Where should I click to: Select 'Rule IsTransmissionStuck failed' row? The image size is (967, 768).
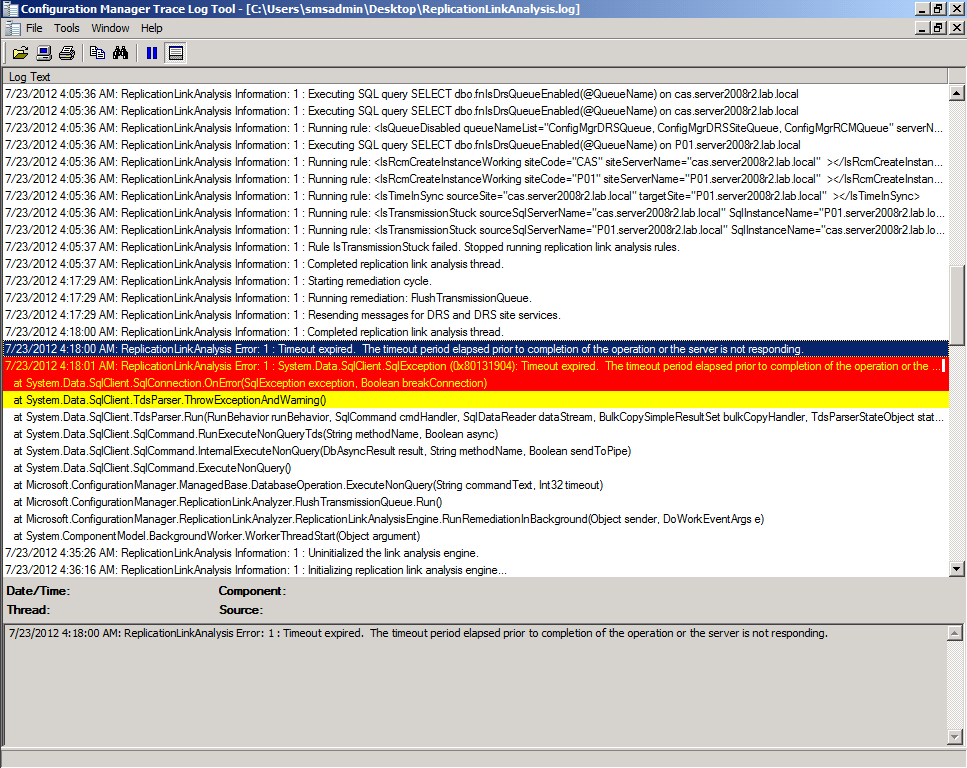tap(475, 247)
